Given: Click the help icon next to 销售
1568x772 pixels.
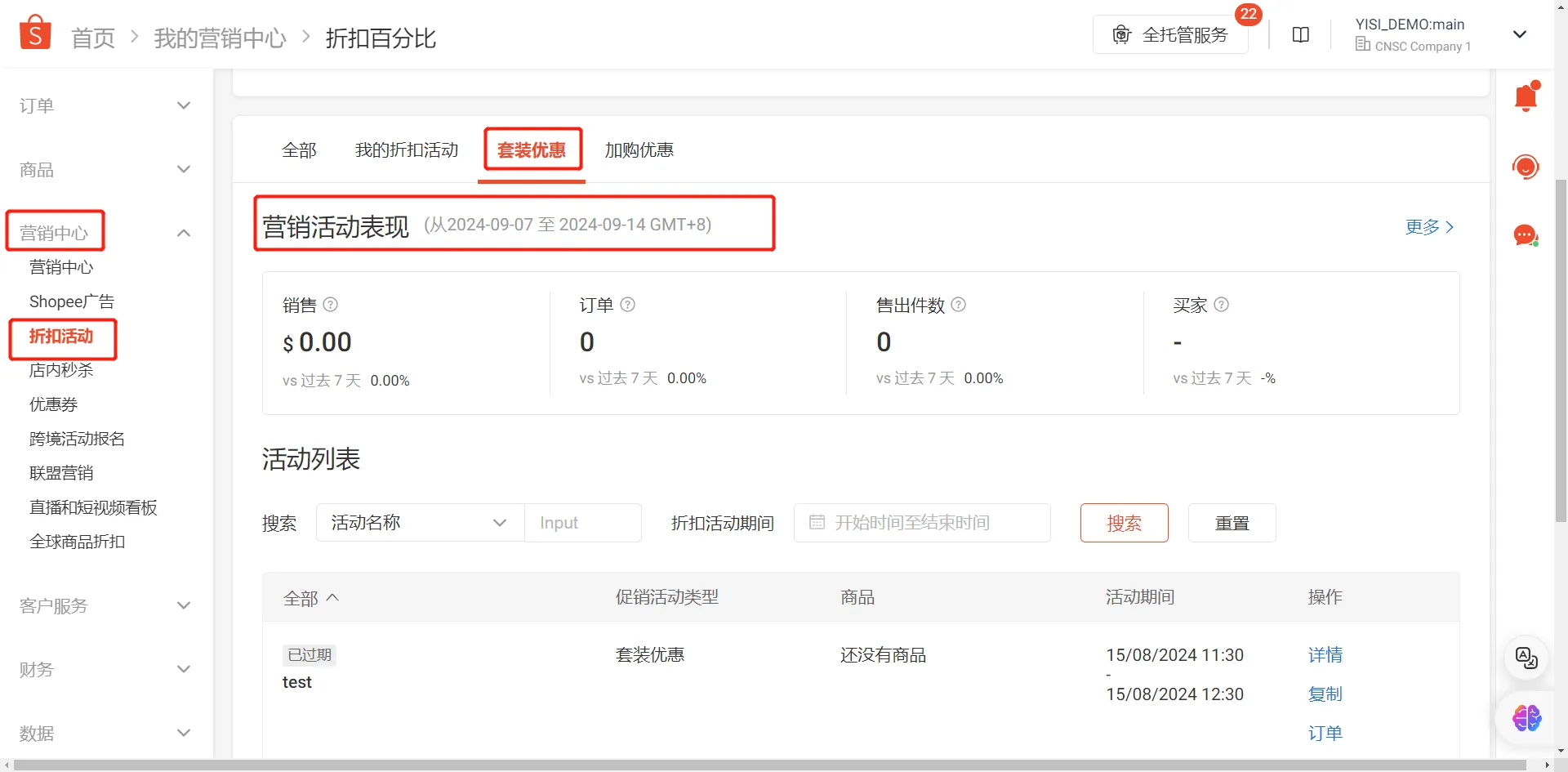Looking at the screenshot, I should (x=330, y=304).
